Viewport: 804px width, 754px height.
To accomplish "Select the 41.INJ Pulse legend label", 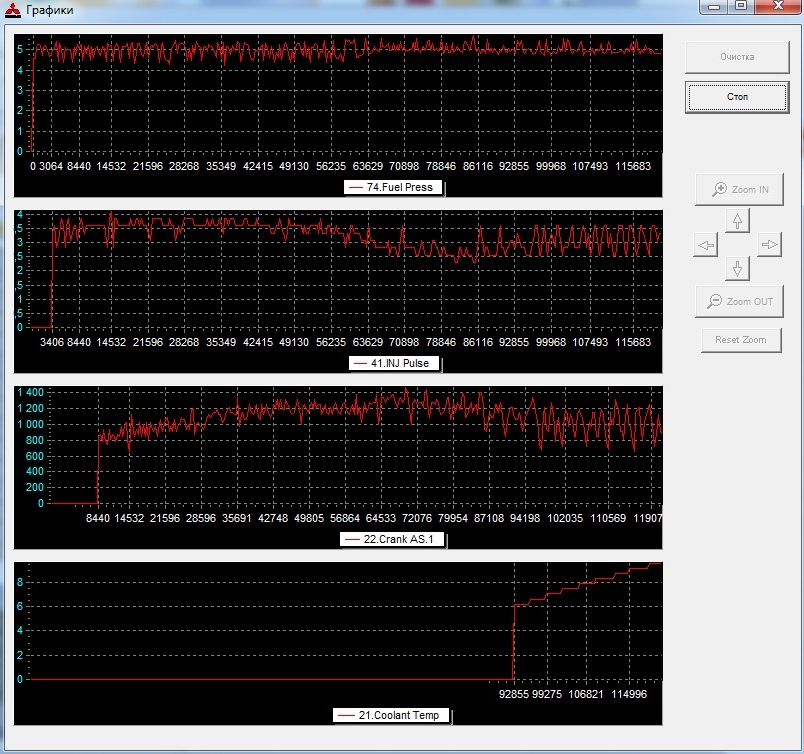I will [394, 363].
